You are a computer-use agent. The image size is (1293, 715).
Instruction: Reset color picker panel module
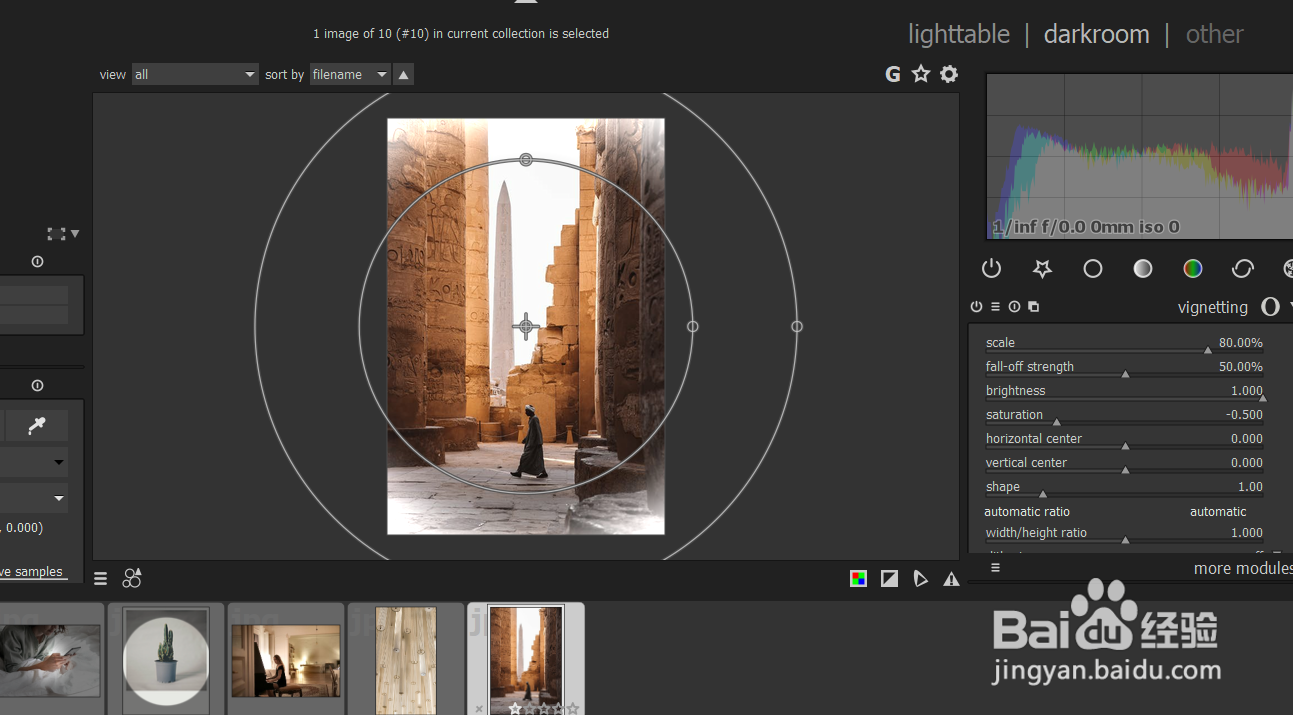[37, 386]
